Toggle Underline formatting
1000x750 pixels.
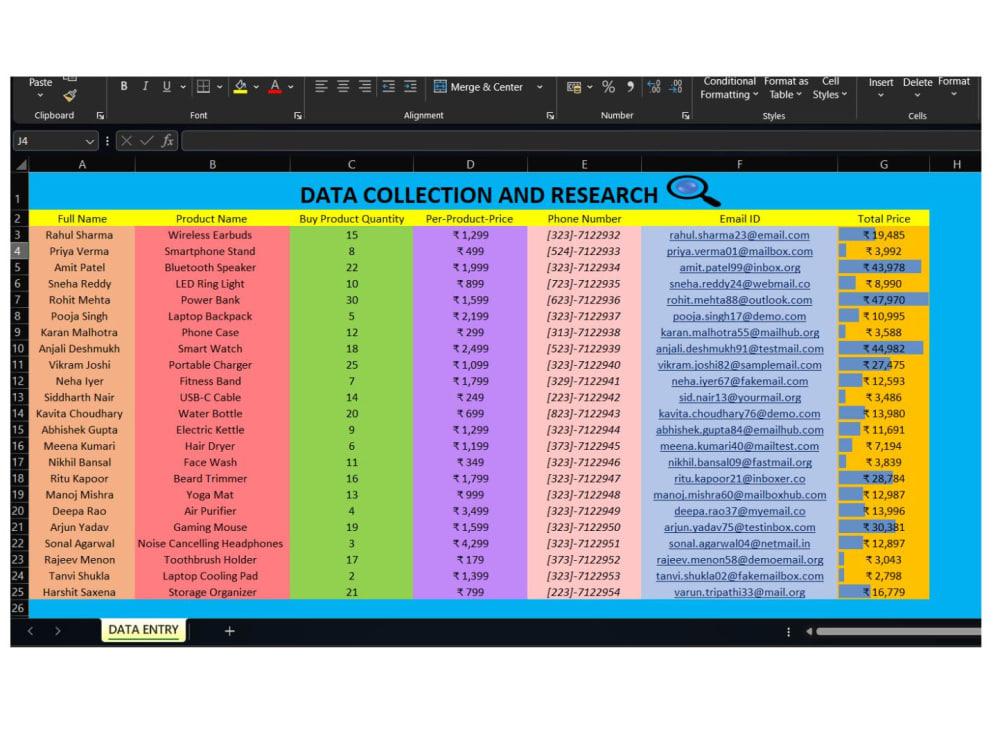[166, 86]
